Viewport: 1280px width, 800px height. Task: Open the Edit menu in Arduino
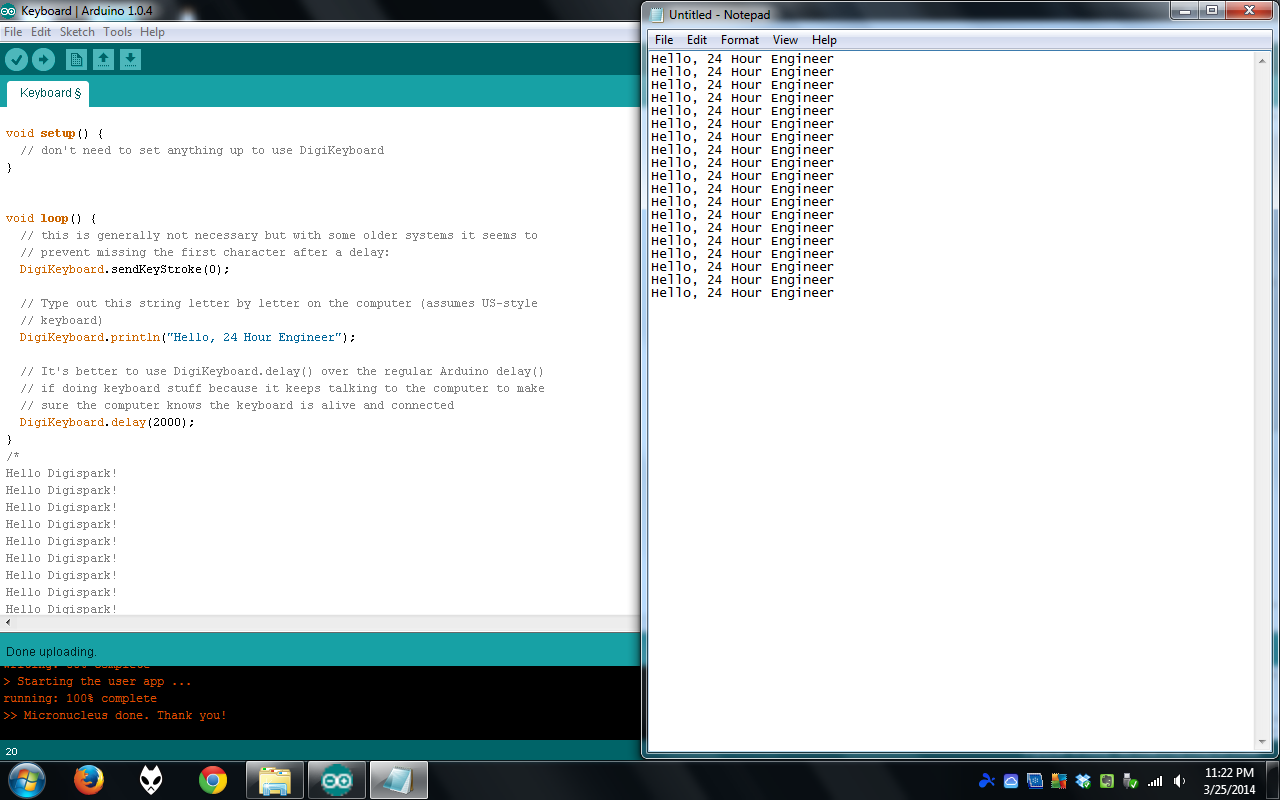[41, 32]
